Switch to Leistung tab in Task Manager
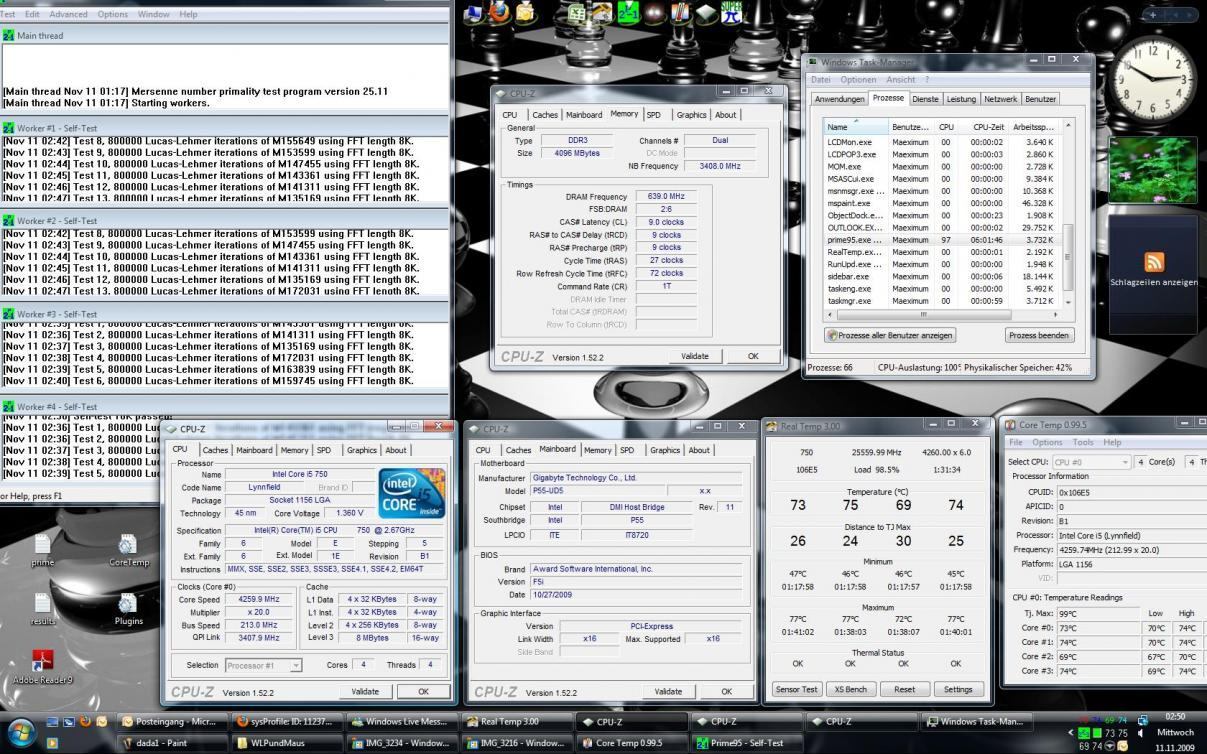This screenshot has width=1207, height=754. (961, 99)
